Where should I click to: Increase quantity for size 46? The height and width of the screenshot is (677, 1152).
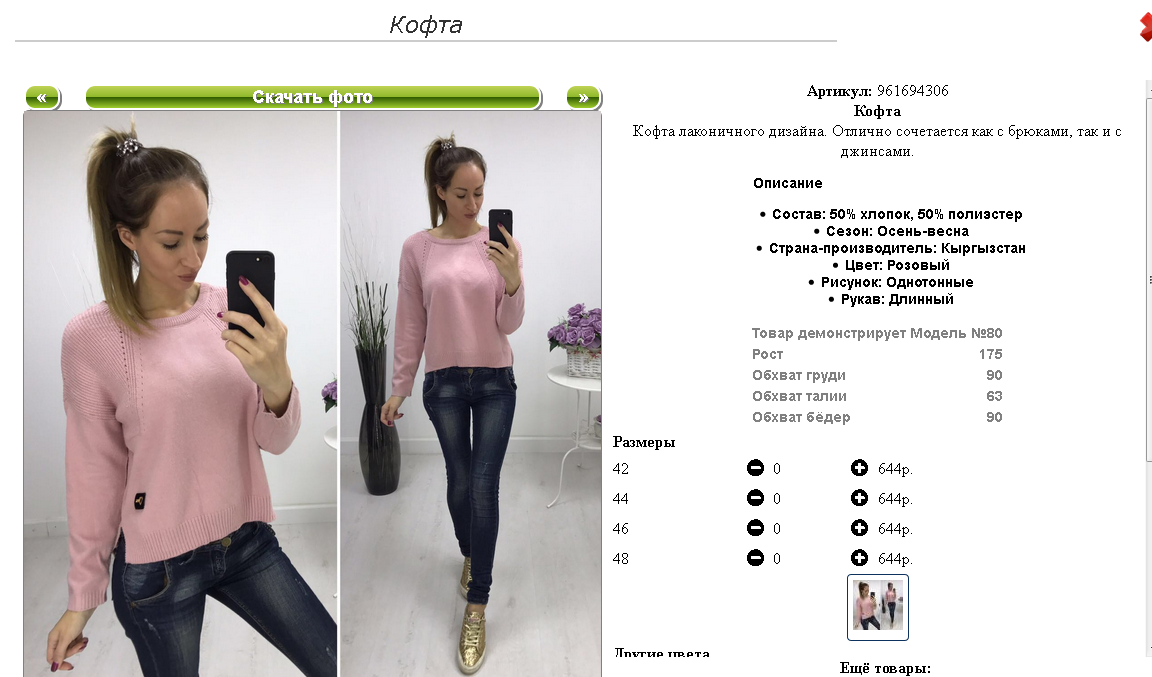pos(859,528)
